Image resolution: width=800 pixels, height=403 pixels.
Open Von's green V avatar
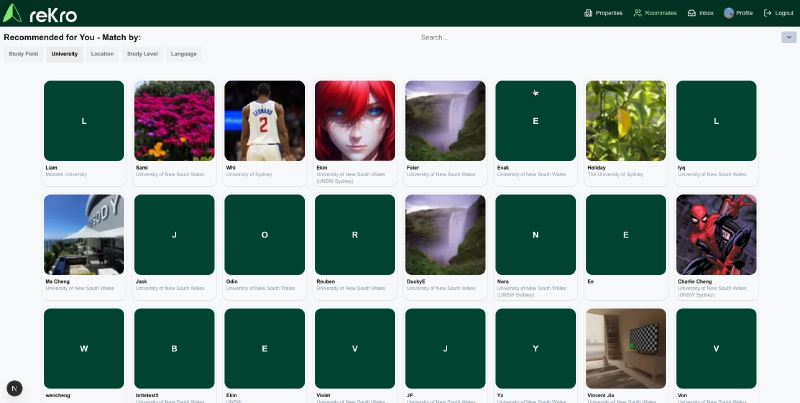pos(716,348)
